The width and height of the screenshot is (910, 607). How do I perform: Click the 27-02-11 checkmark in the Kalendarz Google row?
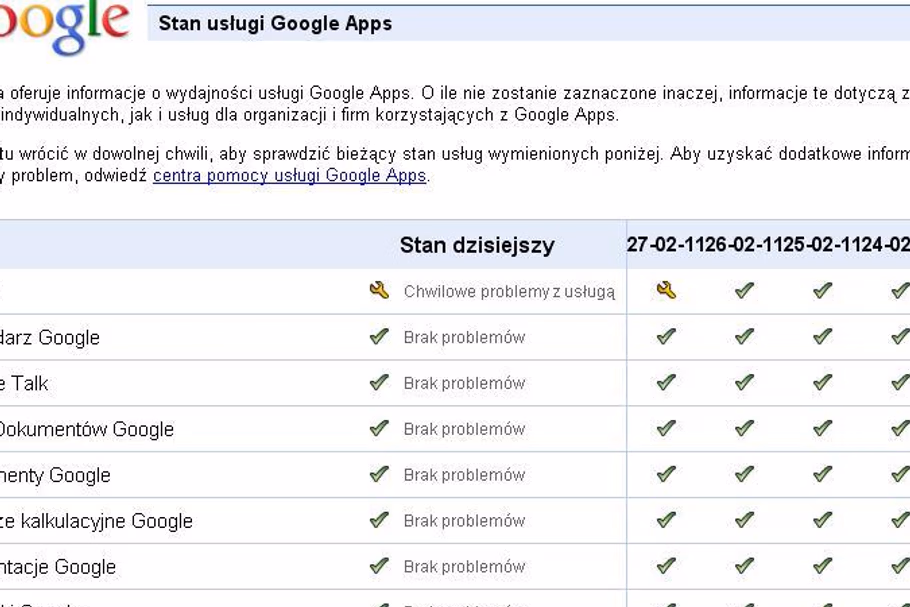666,337
